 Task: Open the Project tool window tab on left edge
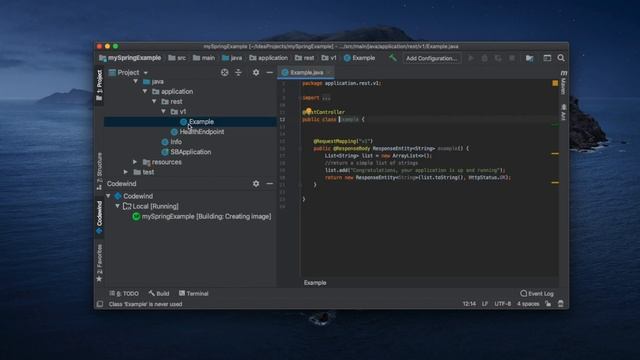tap(99, 85)
